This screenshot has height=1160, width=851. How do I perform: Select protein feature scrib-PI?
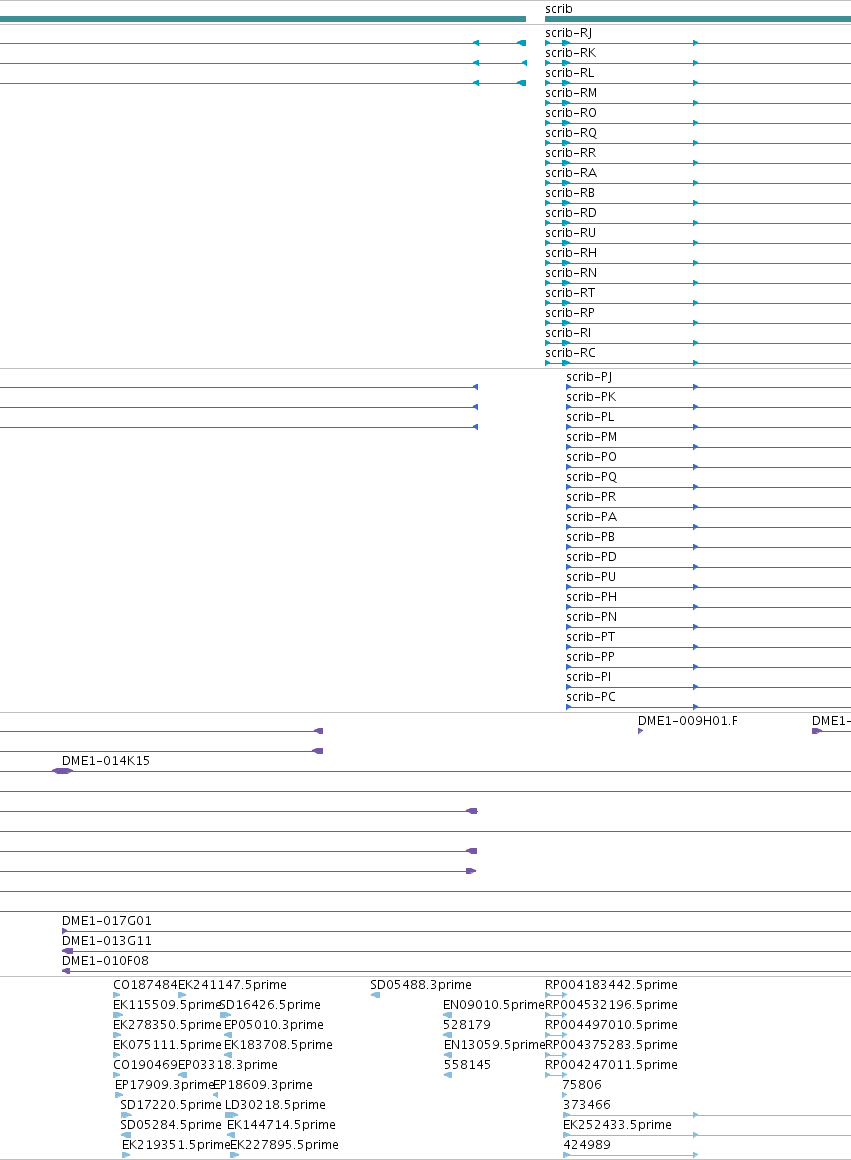pyautogui.click(x=589, y=676)
